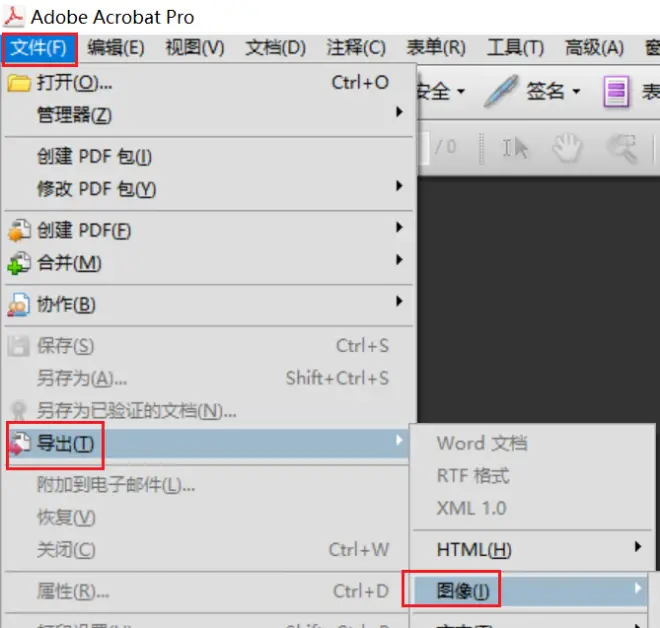
Task: Expand the 创建 PDF(F) submenu arrow
Action: point(399,227)
